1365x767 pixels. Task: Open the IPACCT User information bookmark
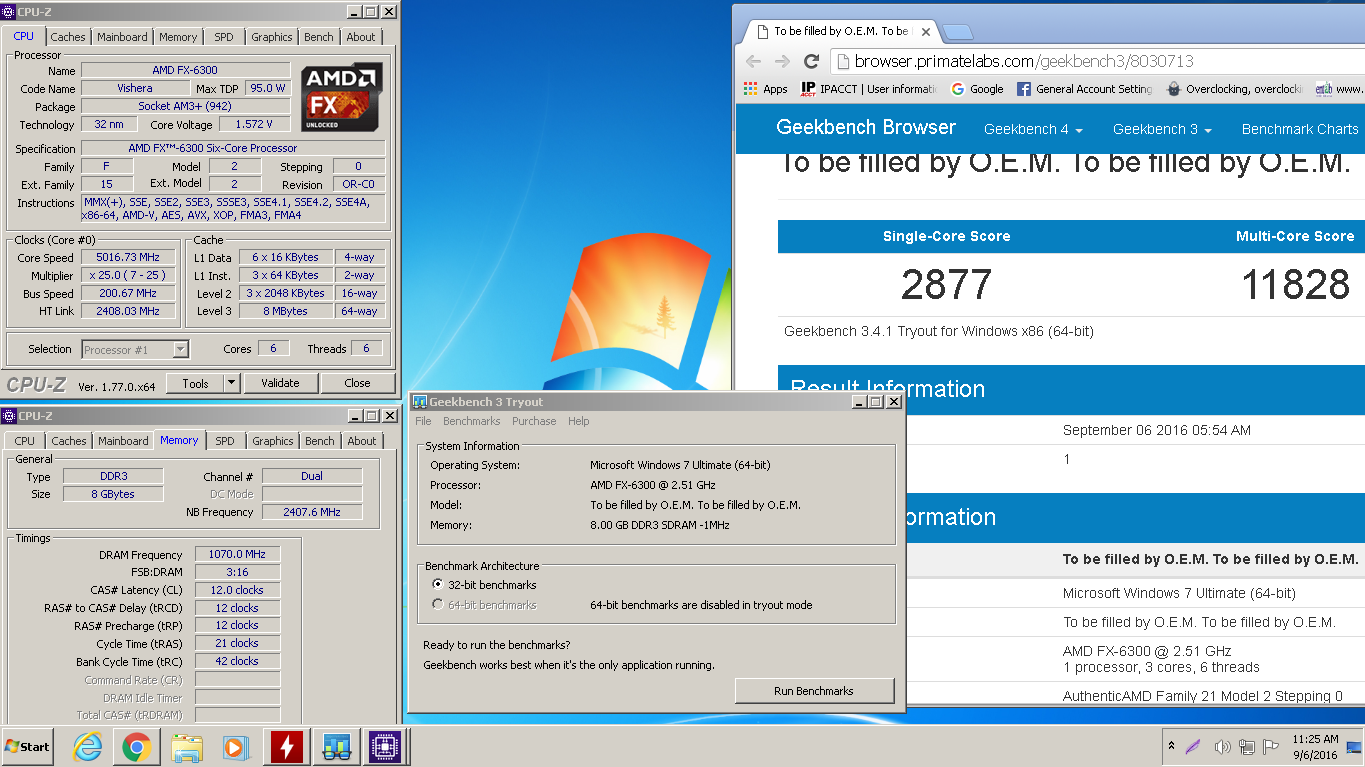(x=869, y=89)
